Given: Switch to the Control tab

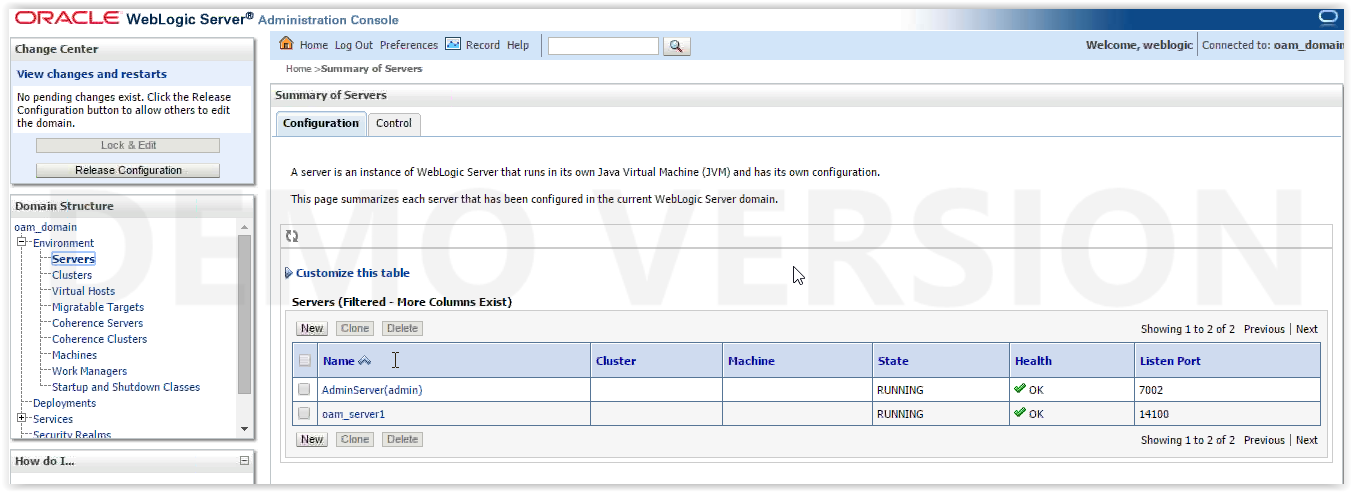Looking at the screenshot, I should coord(394,124).
